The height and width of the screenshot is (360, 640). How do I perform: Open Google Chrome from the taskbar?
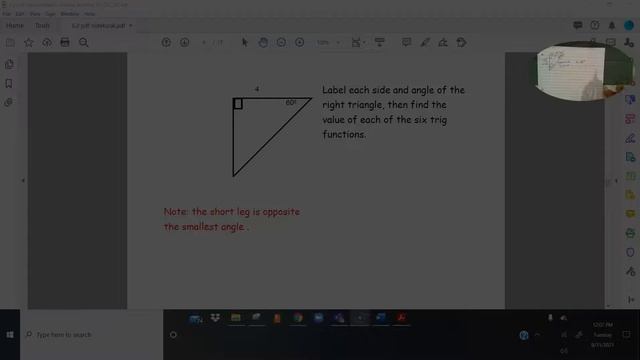(x=298, y=318)
